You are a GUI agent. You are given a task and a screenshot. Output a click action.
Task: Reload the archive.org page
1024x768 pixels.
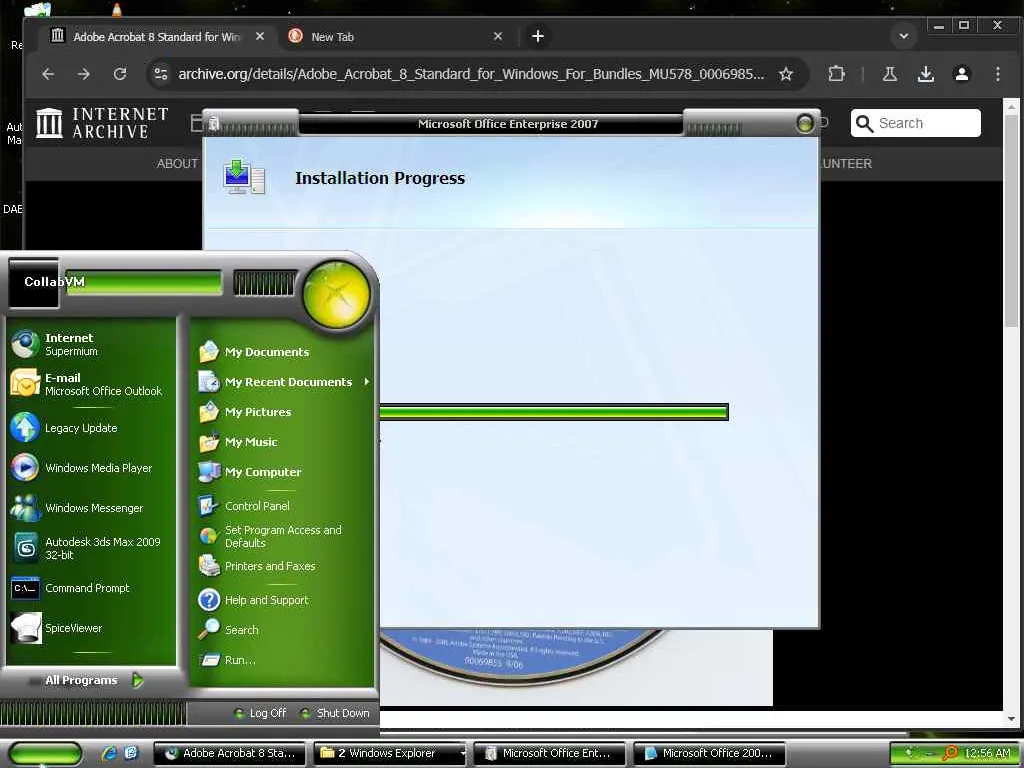click(x=120, y=74)
